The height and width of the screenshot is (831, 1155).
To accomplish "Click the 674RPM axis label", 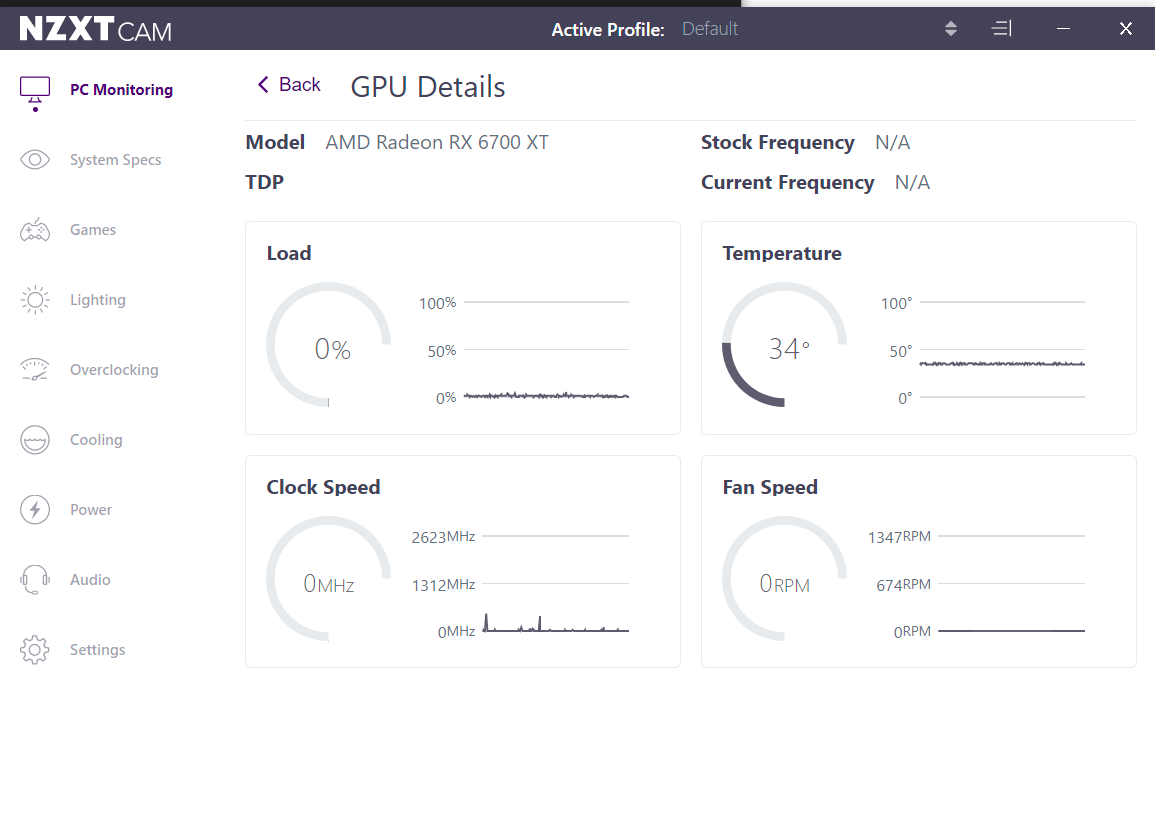I will pos(904,585).
